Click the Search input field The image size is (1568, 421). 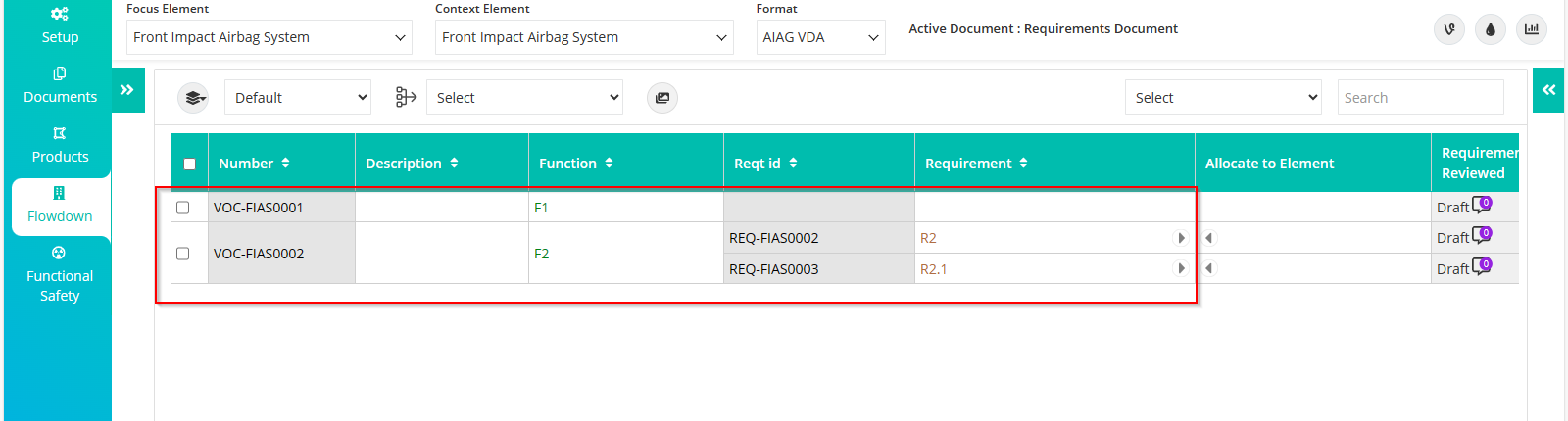[x=1420, y=97]
